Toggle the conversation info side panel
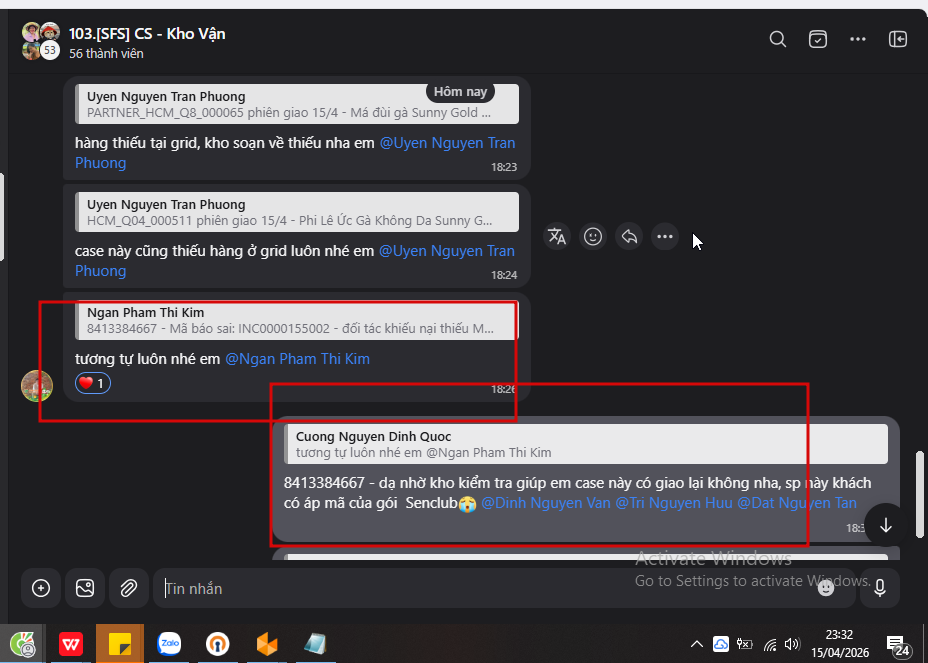The height and width of the screenshot is (663, 928). 898,40
